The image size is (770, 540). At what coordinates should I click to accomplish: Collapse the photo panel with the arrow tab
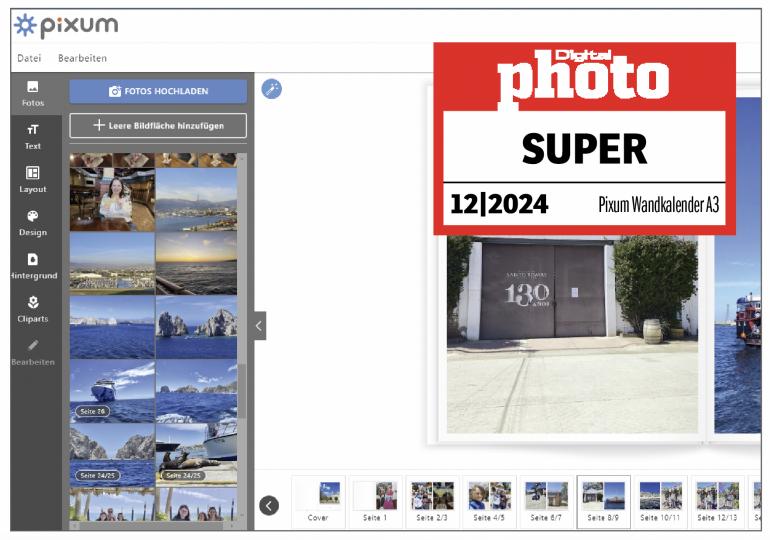point(260,325)
